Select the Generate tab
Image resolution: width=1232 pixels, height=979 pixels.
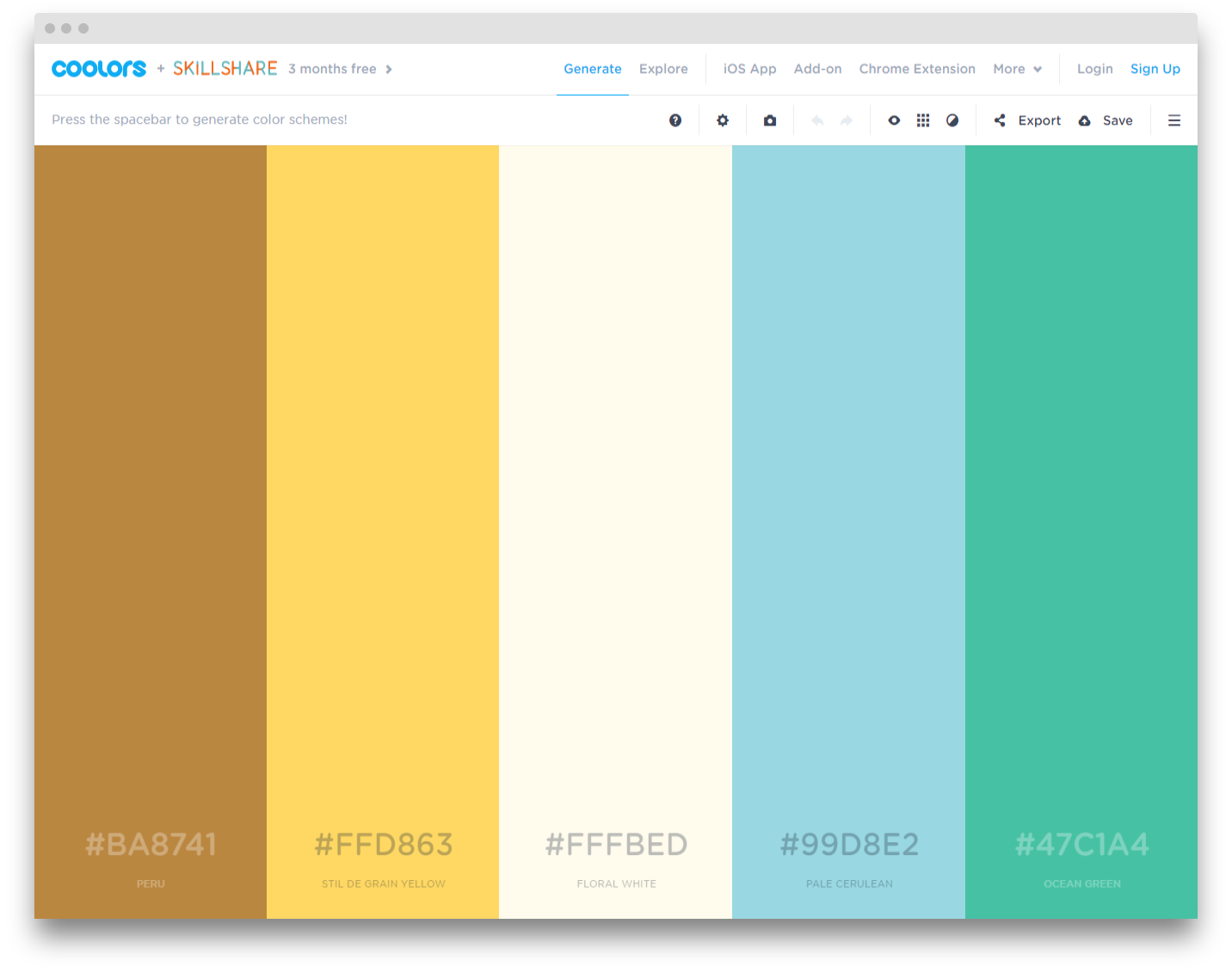[x=593, y=69]
